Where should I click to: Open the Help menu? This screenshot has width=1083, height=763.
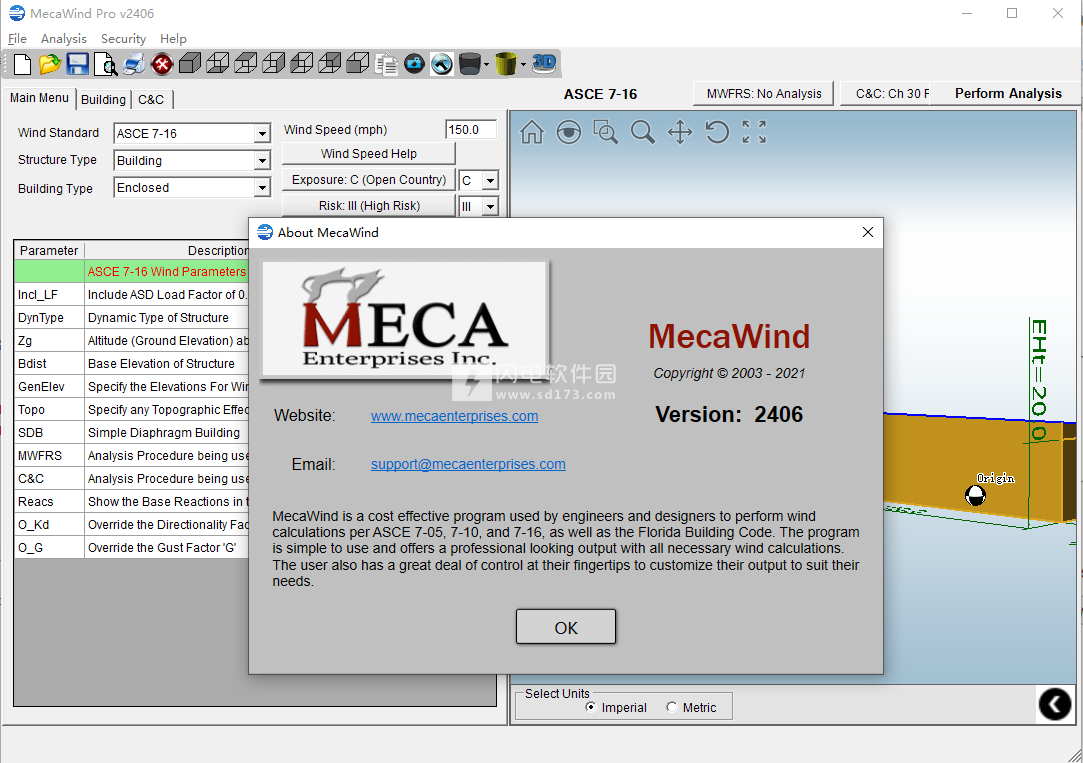[x=173, y=39]
